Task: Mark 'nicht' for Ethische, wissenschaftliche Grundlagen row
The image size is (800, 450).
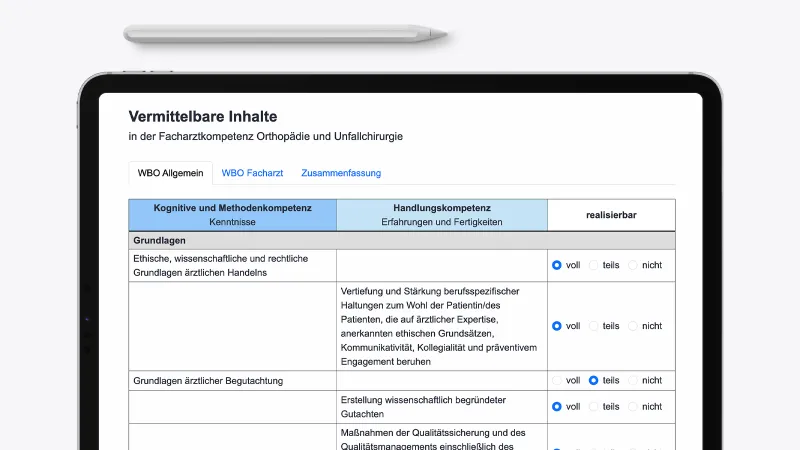Action: click(x=634, y=265)
